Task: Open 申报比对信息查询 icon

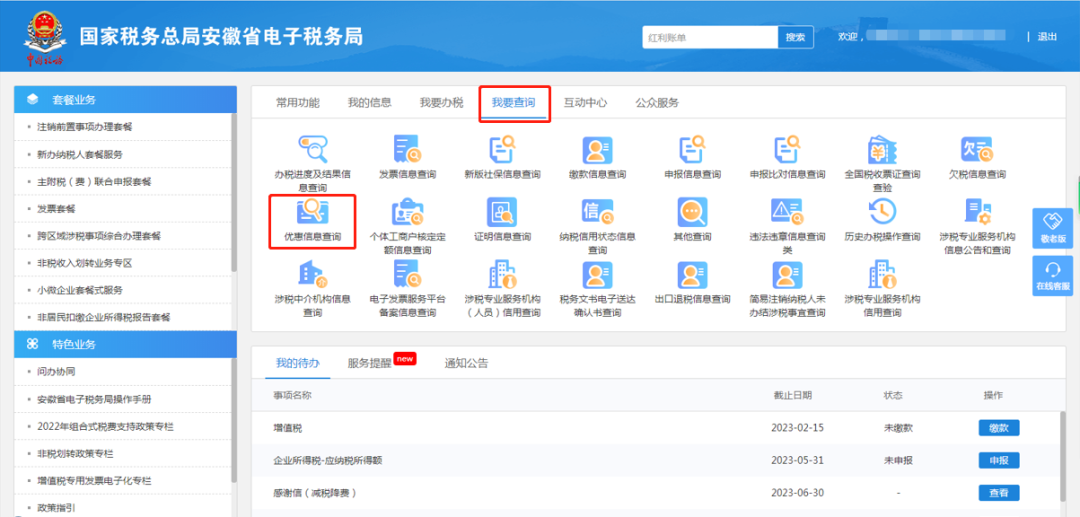Action: pyautogui.click(x=787, y=149)
